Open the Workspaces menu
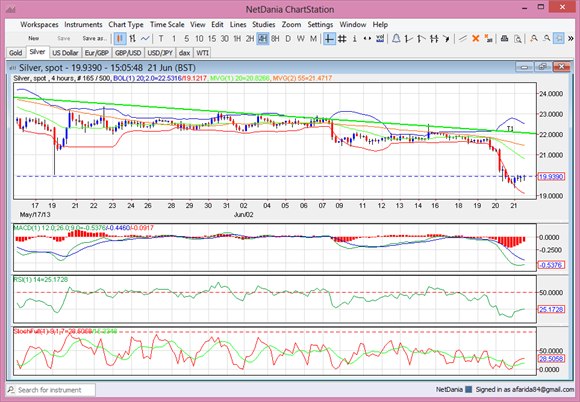Image resolution: width=580 pixels, height=402 pixels. tap(39, 25)
